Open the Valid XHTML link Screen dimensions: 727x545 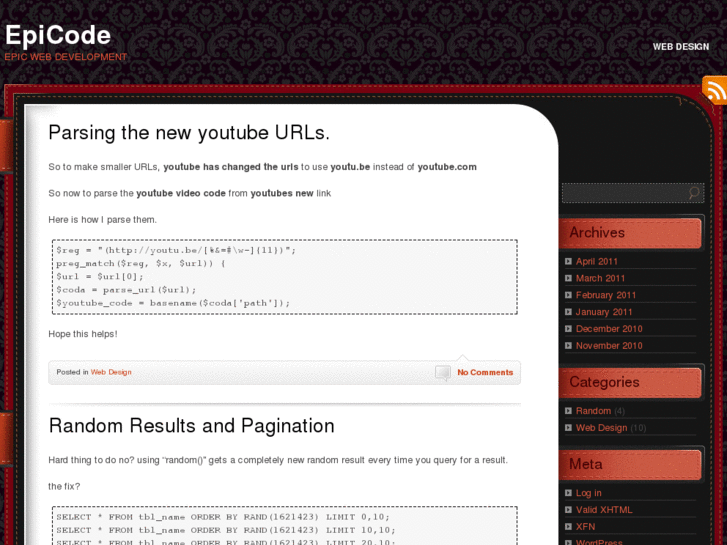604,510
